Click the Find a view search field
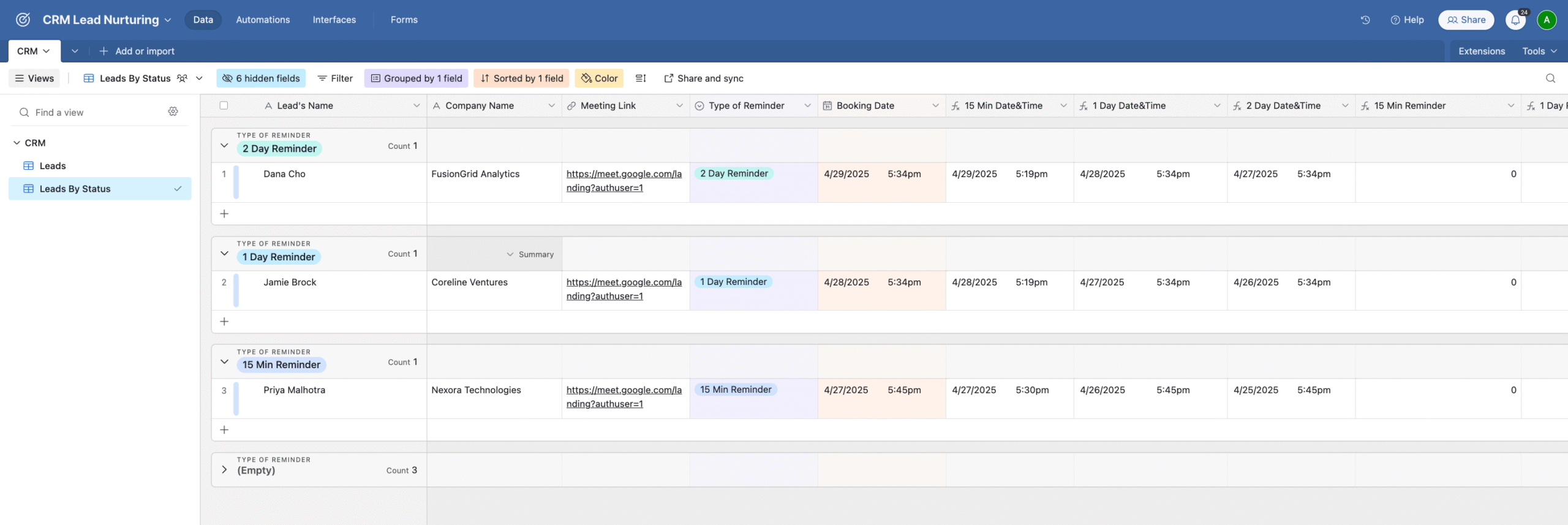 pyautogui.click(x=92, y=112)
